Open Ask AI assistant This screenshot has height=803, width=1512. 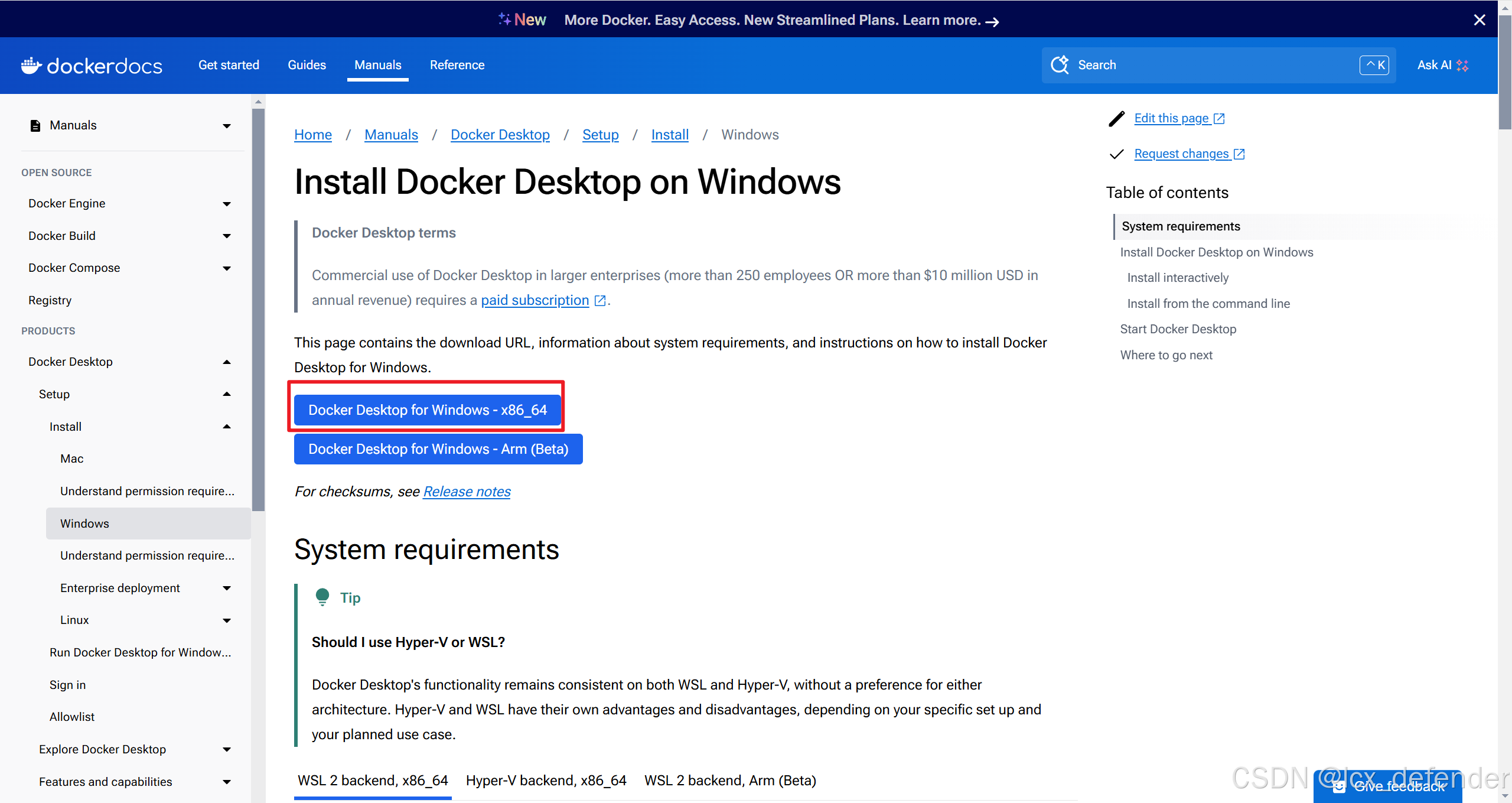1442,65
